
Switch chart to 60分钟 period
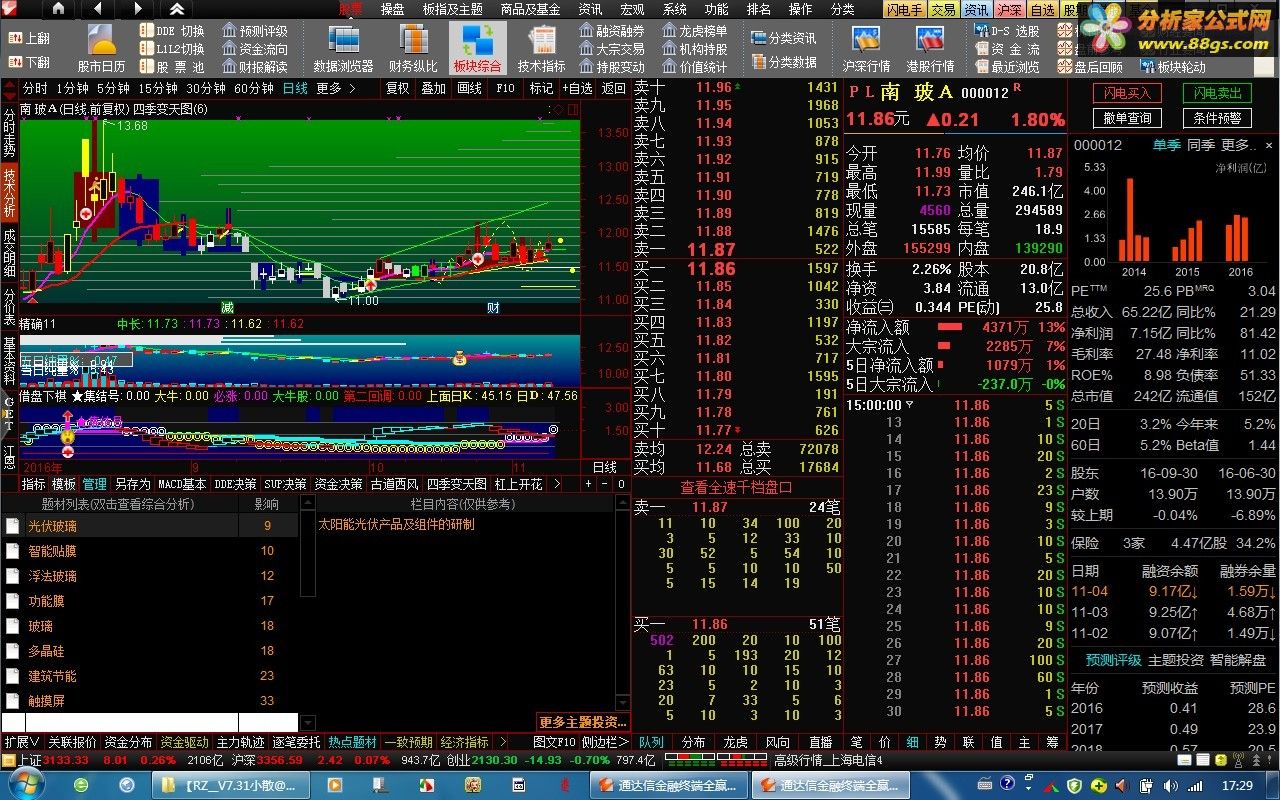[254, 88]
